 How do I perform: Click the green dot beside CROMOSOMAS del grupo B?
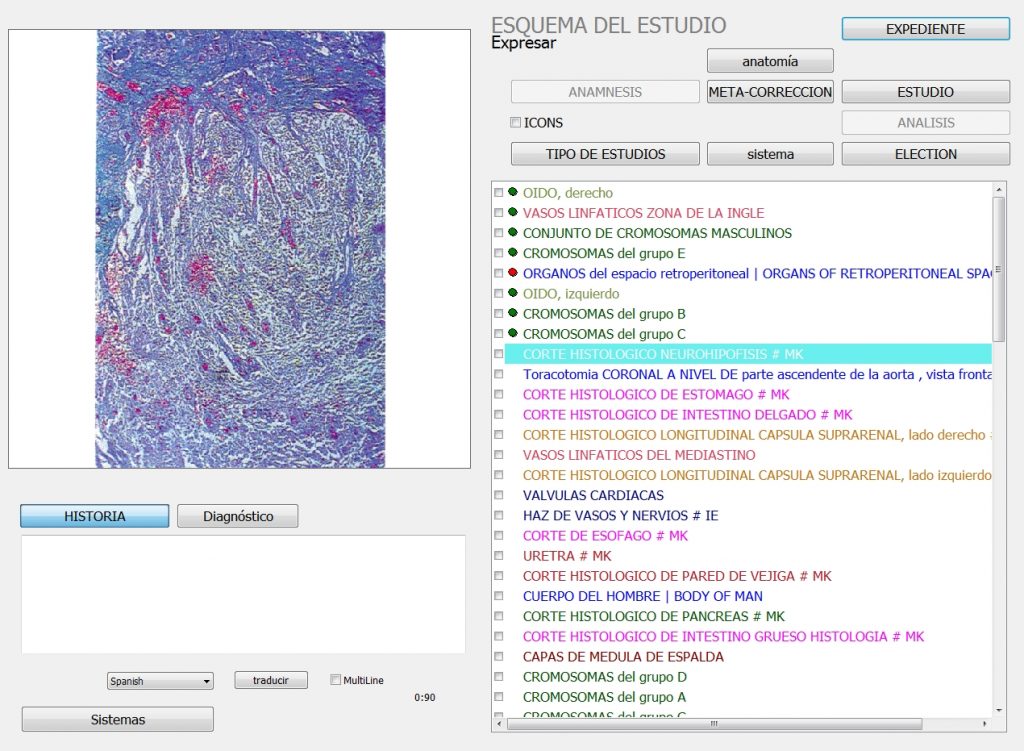513,313
